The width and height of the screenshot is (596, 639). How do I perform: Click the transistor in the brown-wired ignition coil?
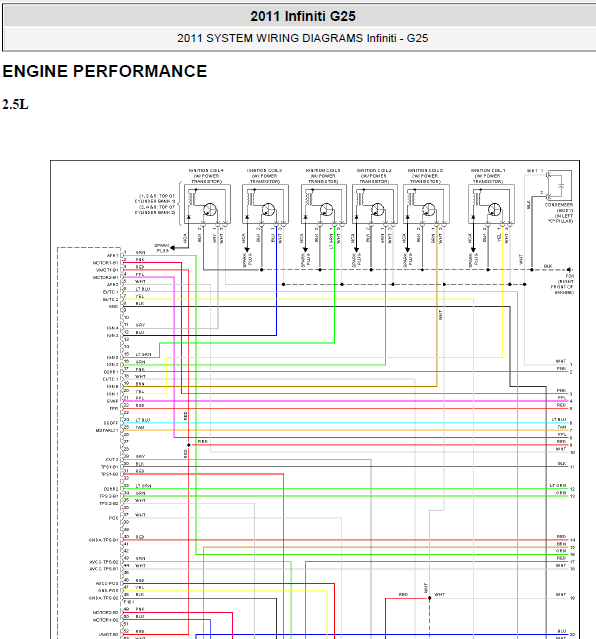[x=429, y=210]
